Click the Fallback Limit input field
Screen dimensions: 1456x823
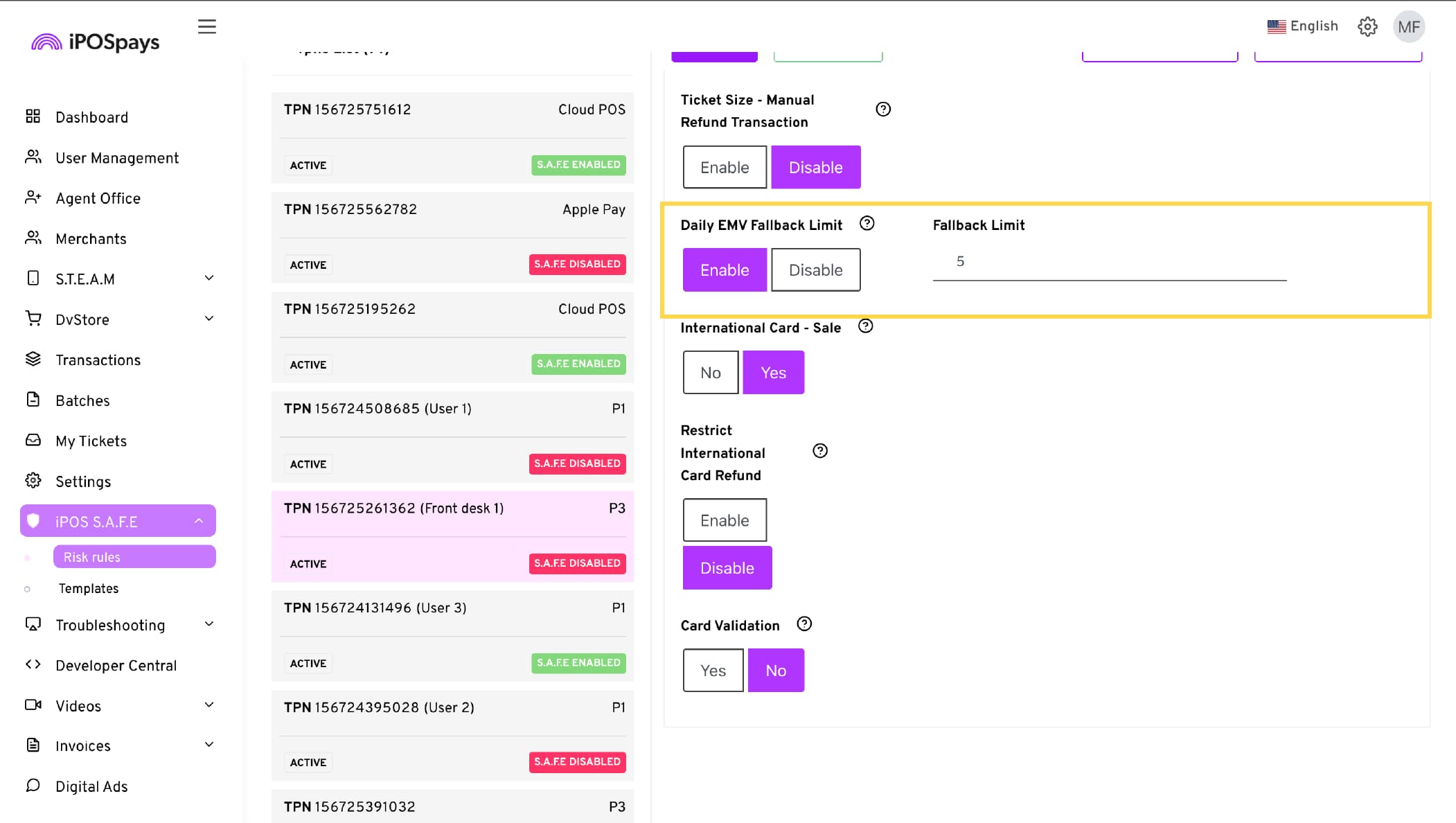pos(1108,262)
